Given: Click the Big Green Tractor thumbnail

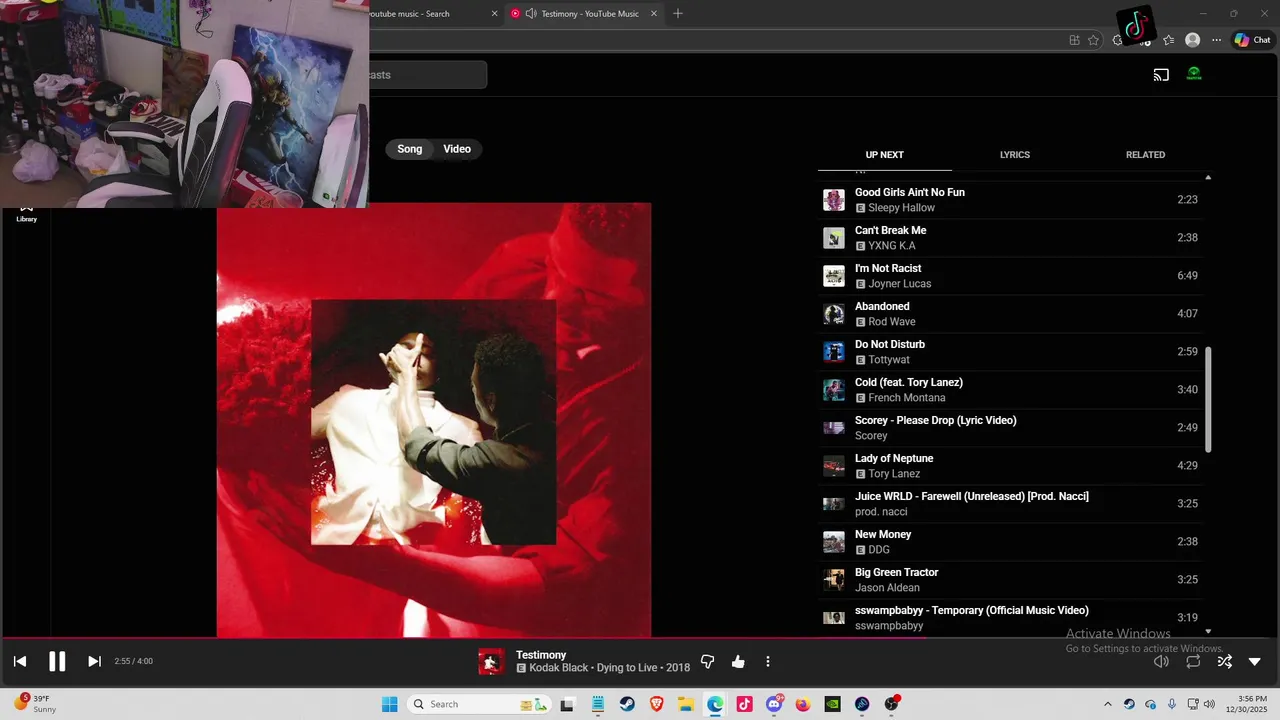Looking at the screenshot, I should pos(834,580).
